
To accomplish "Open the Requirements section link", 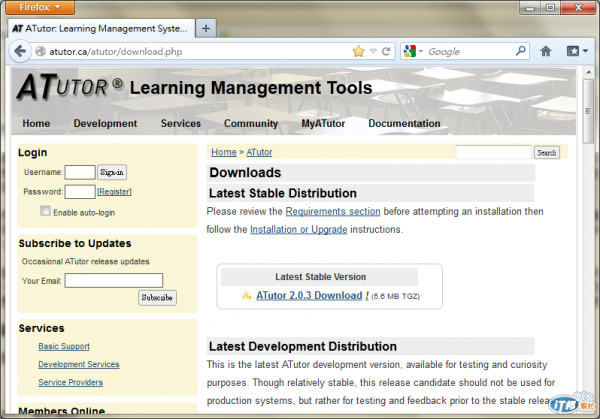I will tap(333, 212).
